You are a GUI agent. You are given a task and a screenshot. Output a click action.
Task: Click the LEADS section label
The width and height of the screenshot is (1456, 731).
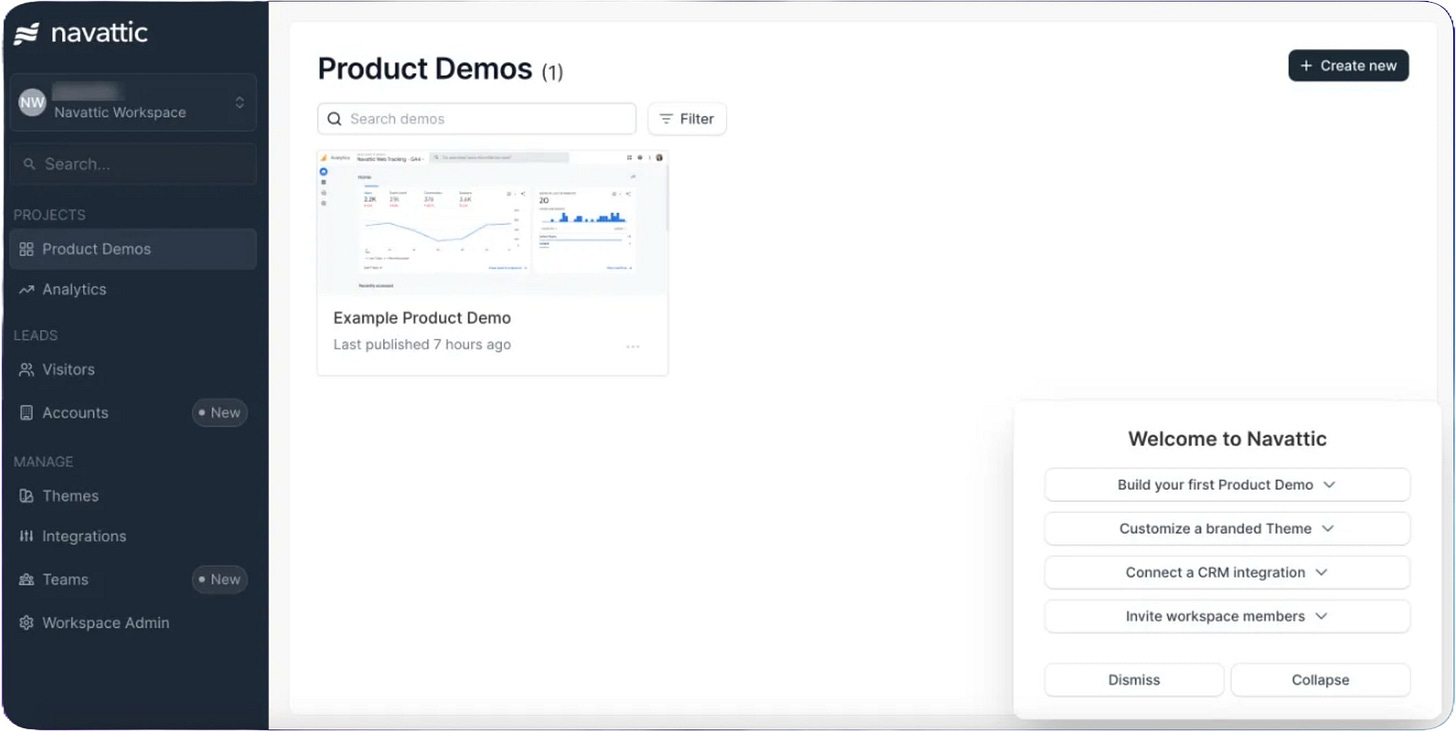36,335
